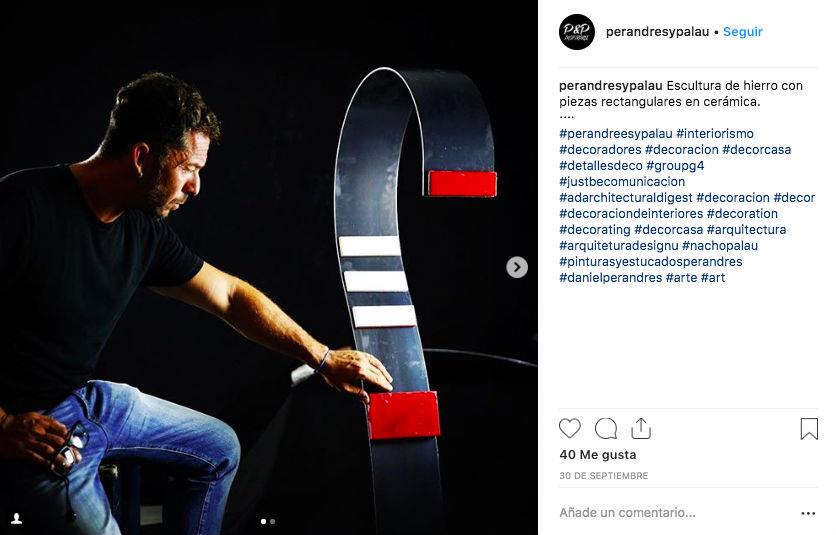Share the post using the share icon

click(x=641, y=428)
